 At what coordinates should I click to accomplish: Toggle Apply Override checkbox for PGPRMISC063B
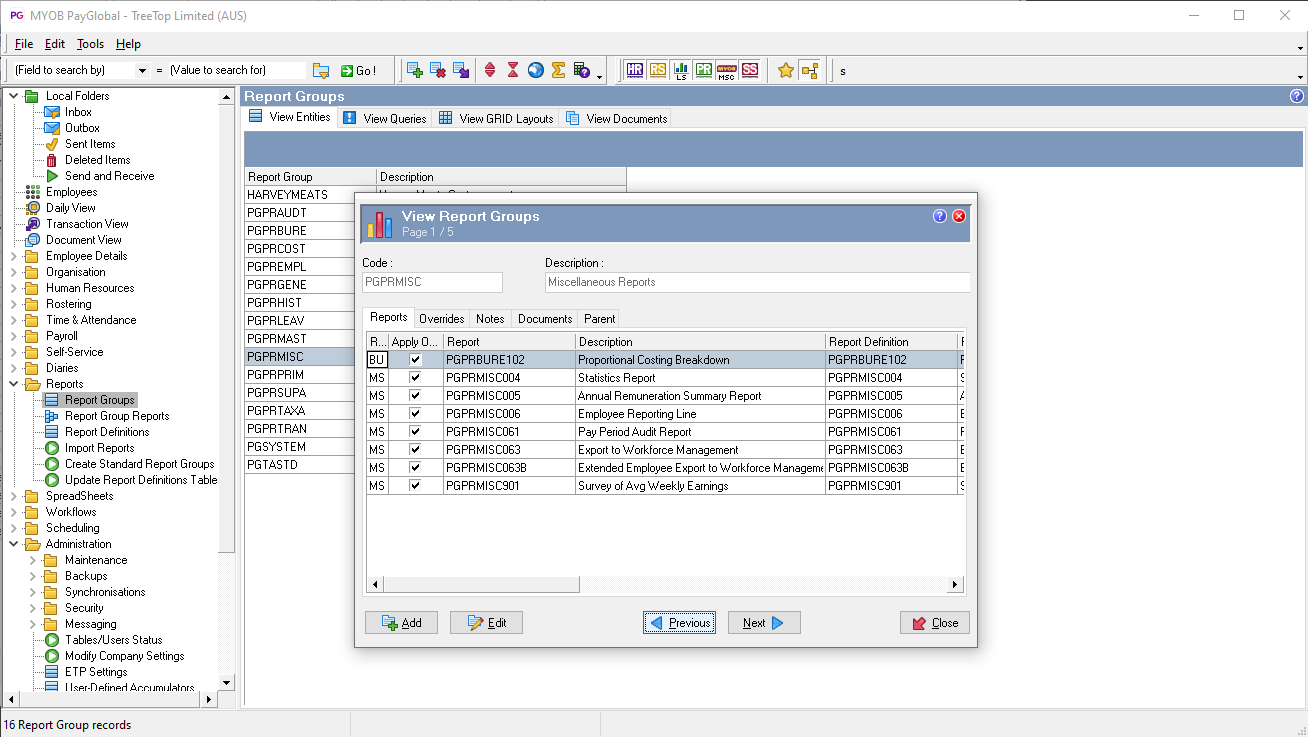pos(415,468)
